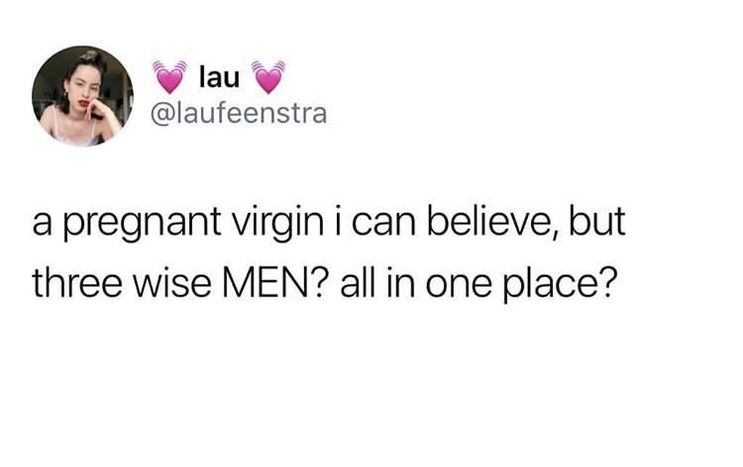Click the word all in the tweet

358,284
